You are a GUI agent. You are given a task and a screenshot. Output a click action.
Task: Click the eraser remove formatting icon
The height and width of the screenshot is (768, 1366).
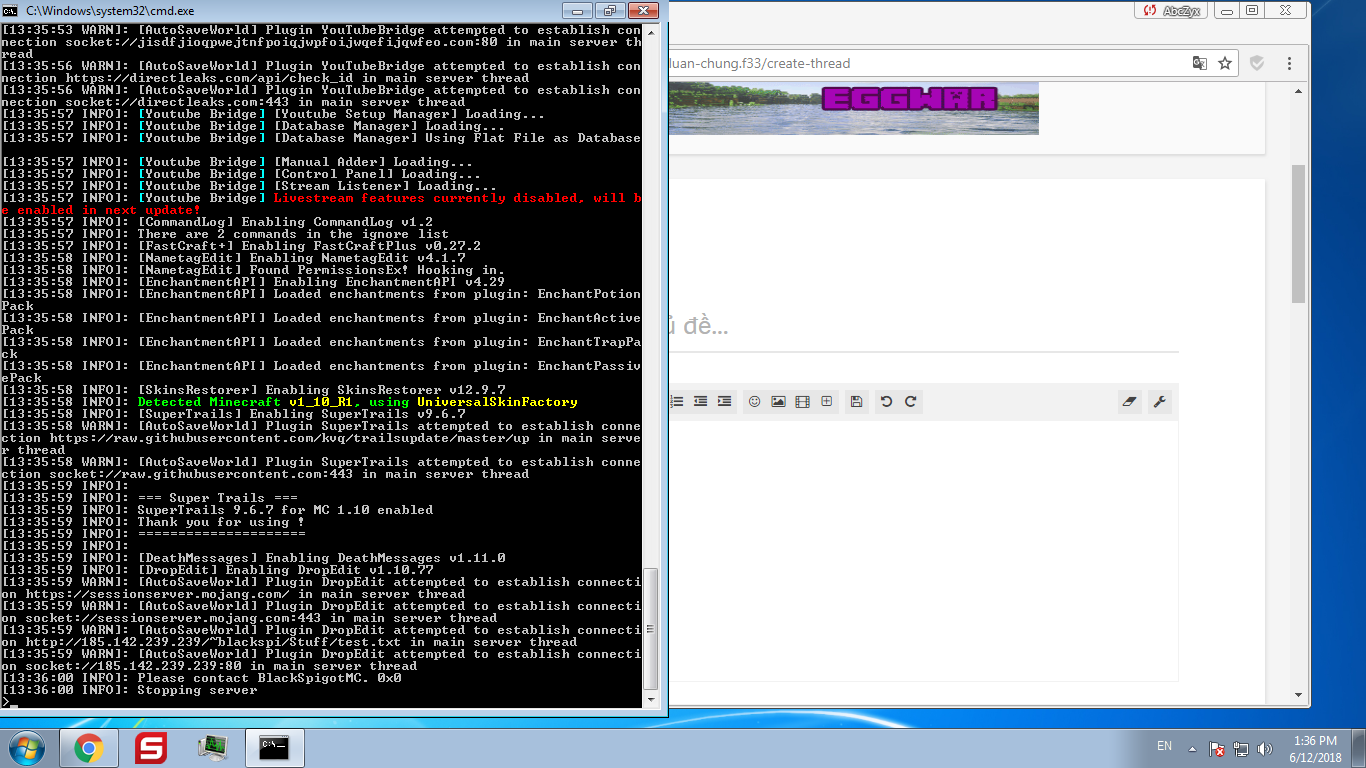[x=1130, y=401]
